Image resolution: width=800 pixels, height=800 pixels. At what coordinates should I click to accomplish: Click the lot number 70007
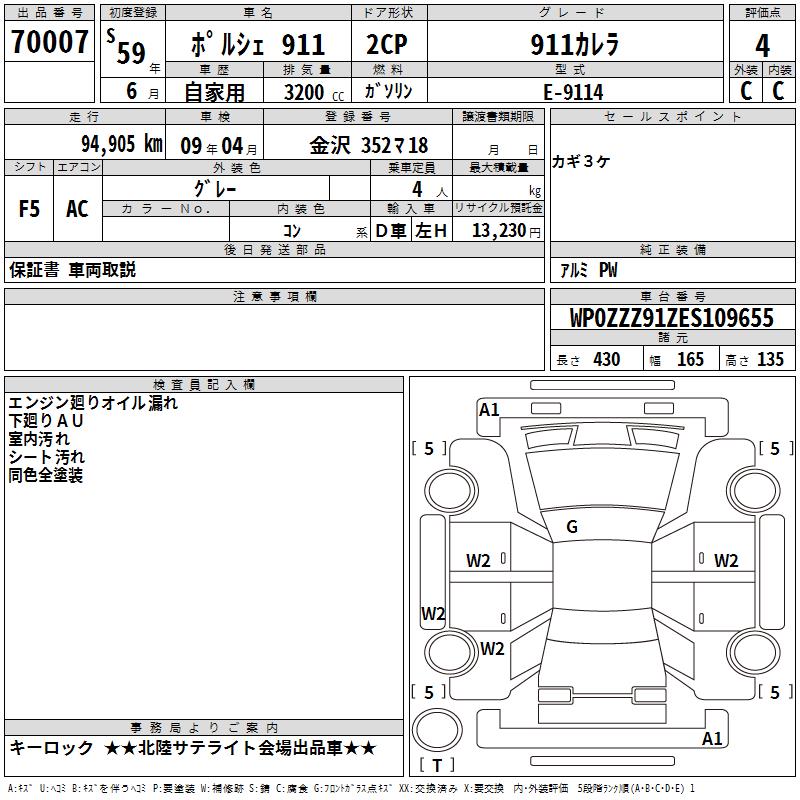pyautogui.click(x=49, y=42)
